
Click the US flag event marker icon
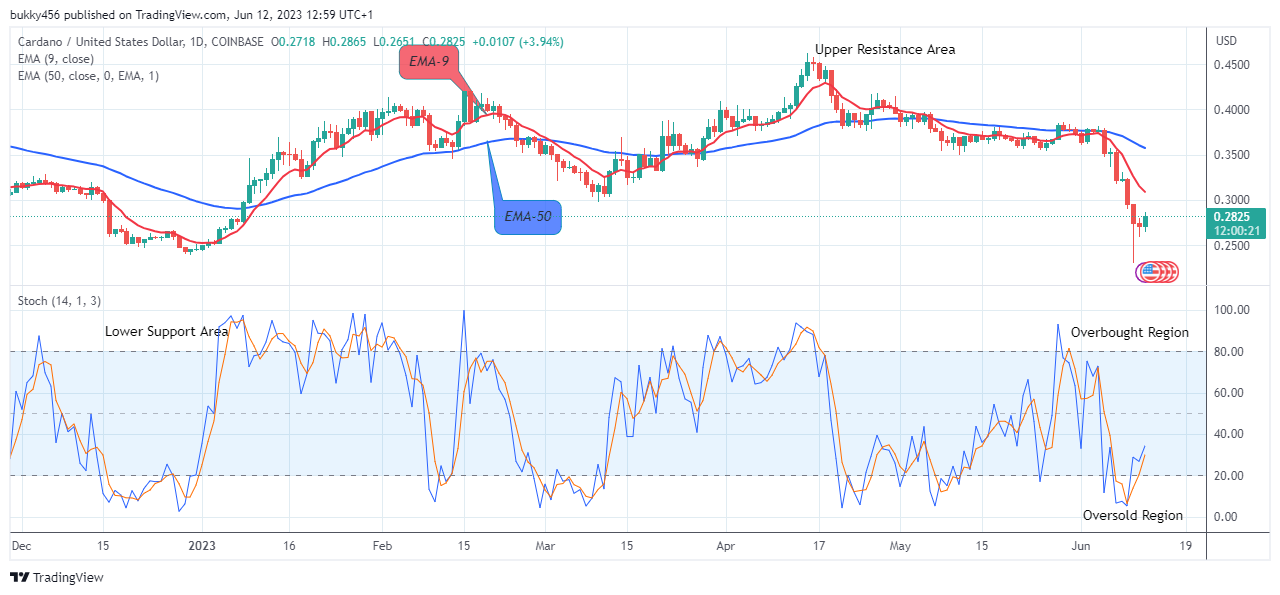(1150, 271)
